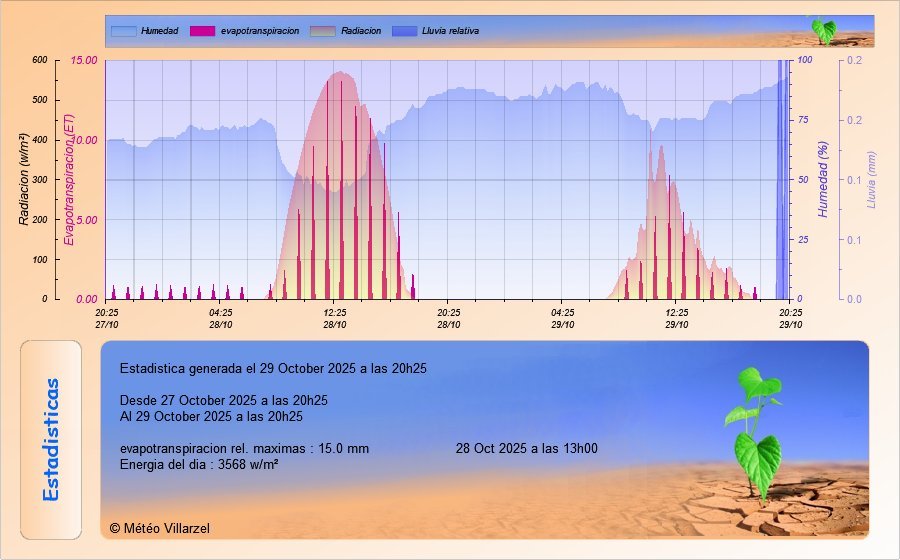Select the Radiacion legend color box
Screen dimensions: 900x560
point(324,31)
